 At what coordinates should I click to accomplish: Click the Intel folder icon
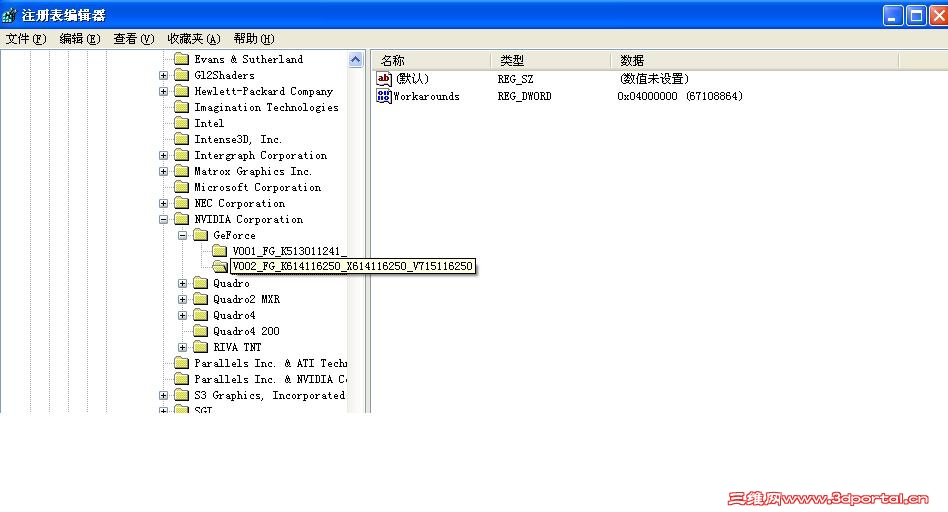[181, 123]
